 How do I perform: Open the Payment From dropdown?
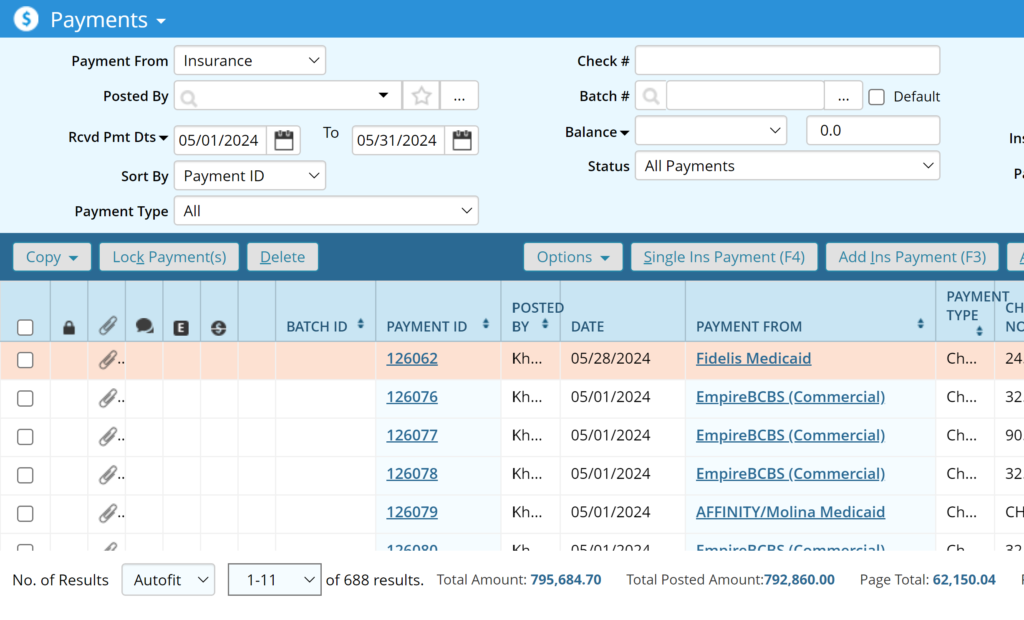pos(250,61)
